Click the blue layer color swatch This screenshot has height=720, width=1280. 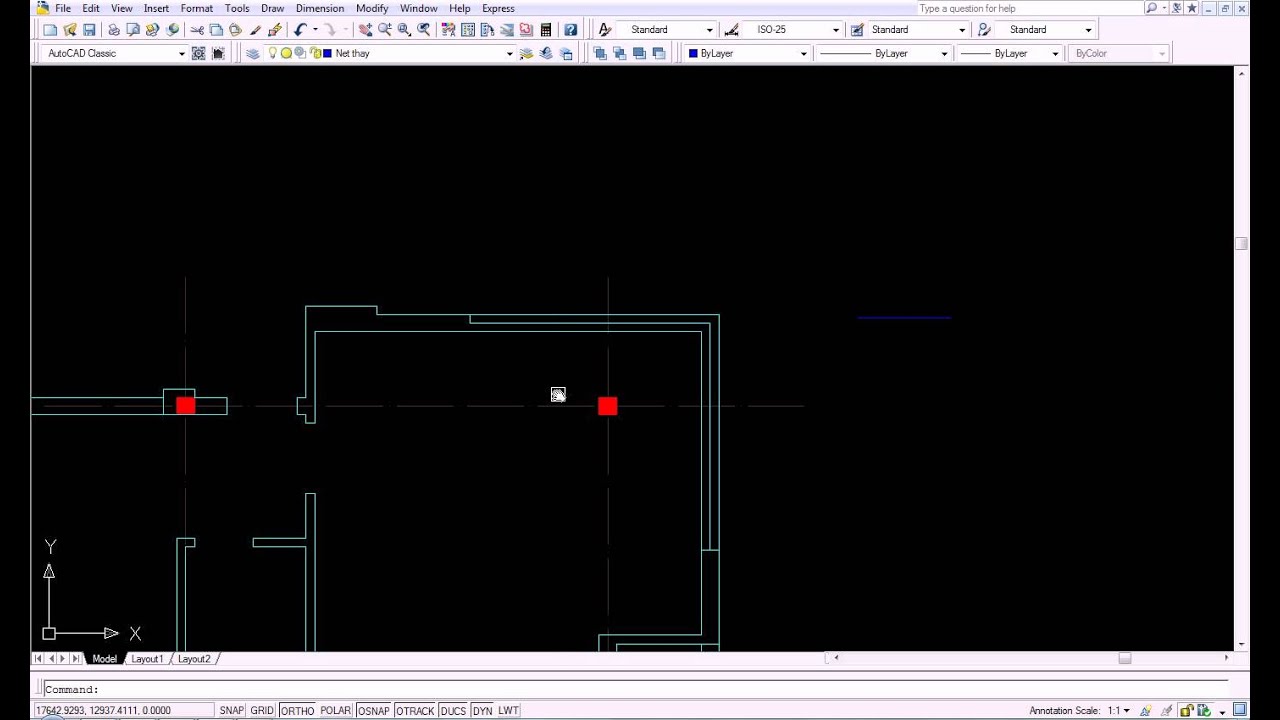click(x=327, y=54)
